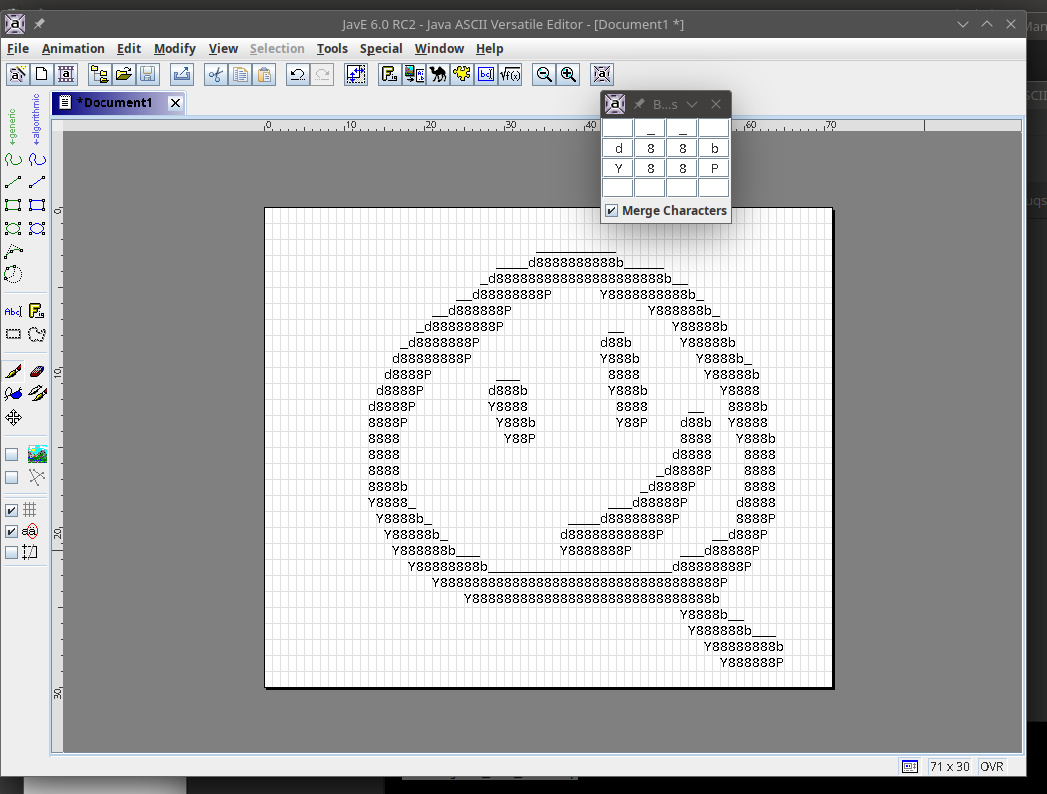1047x794 pixels.
Task: Select the fill bucket tool
Action: point(13,394)
